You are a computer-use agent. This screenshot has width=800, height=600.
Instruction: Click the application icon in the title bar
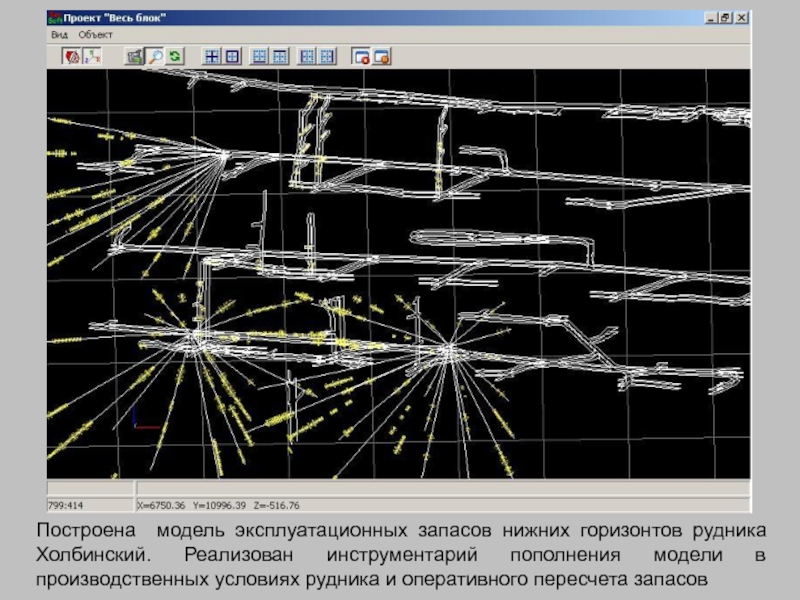point(55,18)
